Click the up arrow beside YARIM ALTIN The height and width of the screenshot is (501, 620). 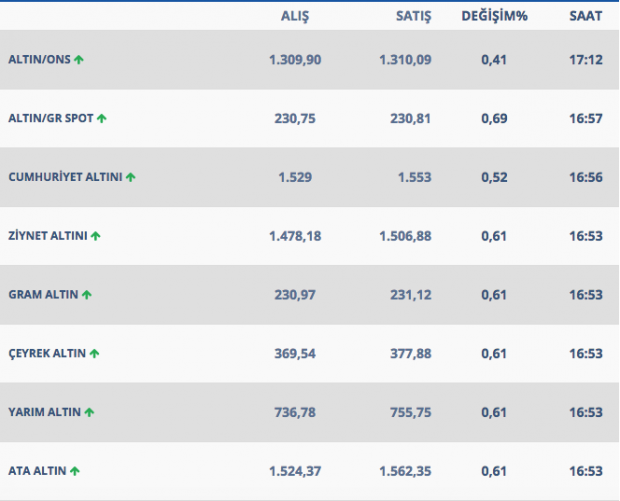[x=90, y=412]
